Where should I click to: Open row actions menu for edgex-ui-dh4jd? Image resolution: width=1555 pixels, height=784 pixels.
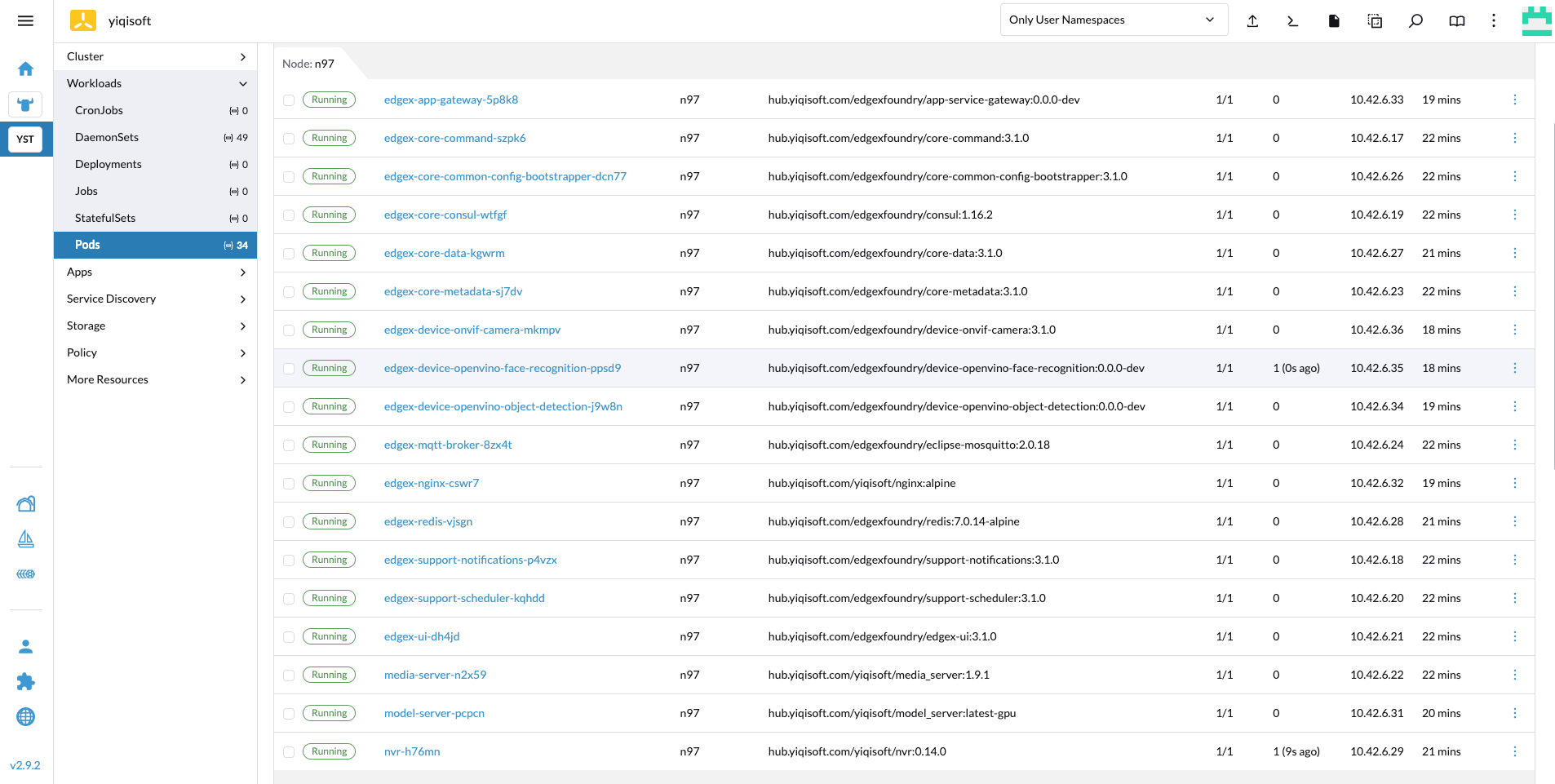pos(1514,636)
